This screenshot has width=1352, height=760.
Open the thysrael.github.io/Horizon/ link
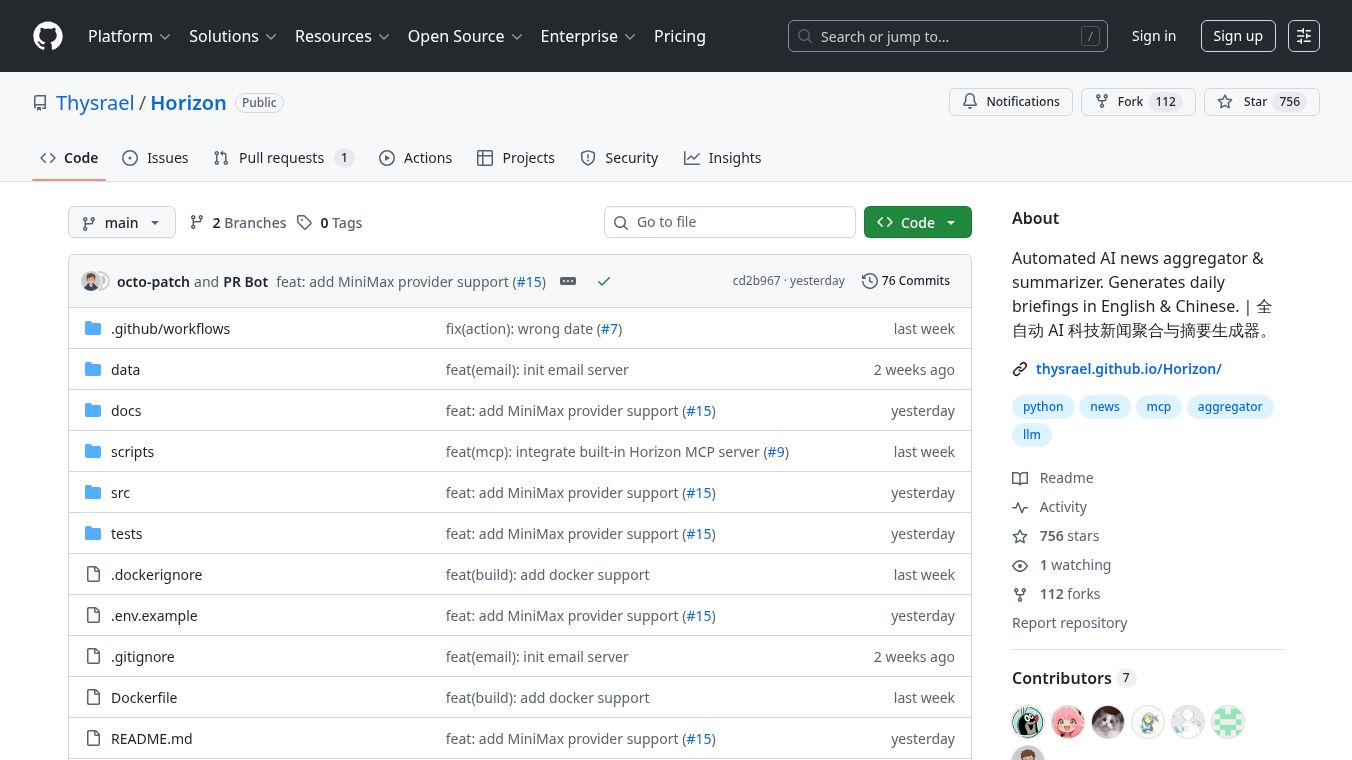coord(1128,369)
